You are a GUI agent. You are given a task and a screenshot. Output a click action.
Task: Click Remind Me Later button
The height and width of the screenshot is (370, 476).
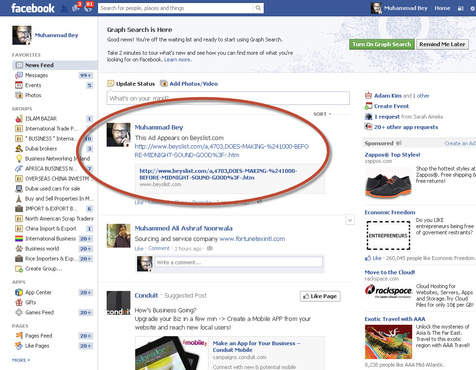coord(442,44)
